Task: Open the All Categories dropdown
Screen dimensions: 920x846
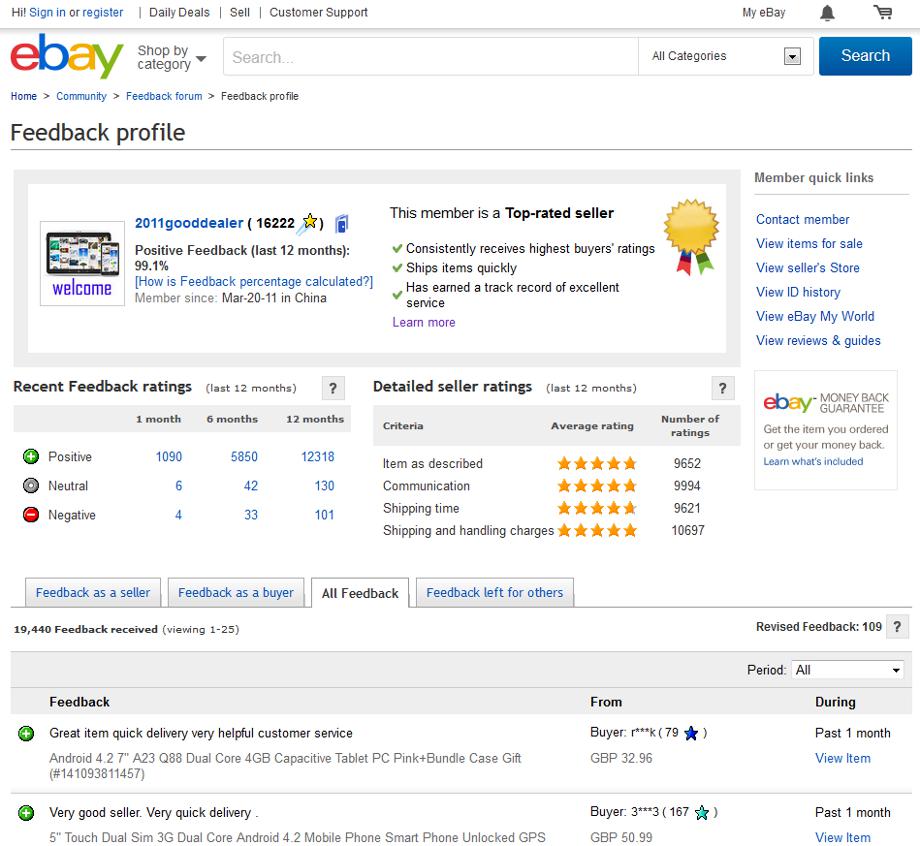Action: (726, 56)
